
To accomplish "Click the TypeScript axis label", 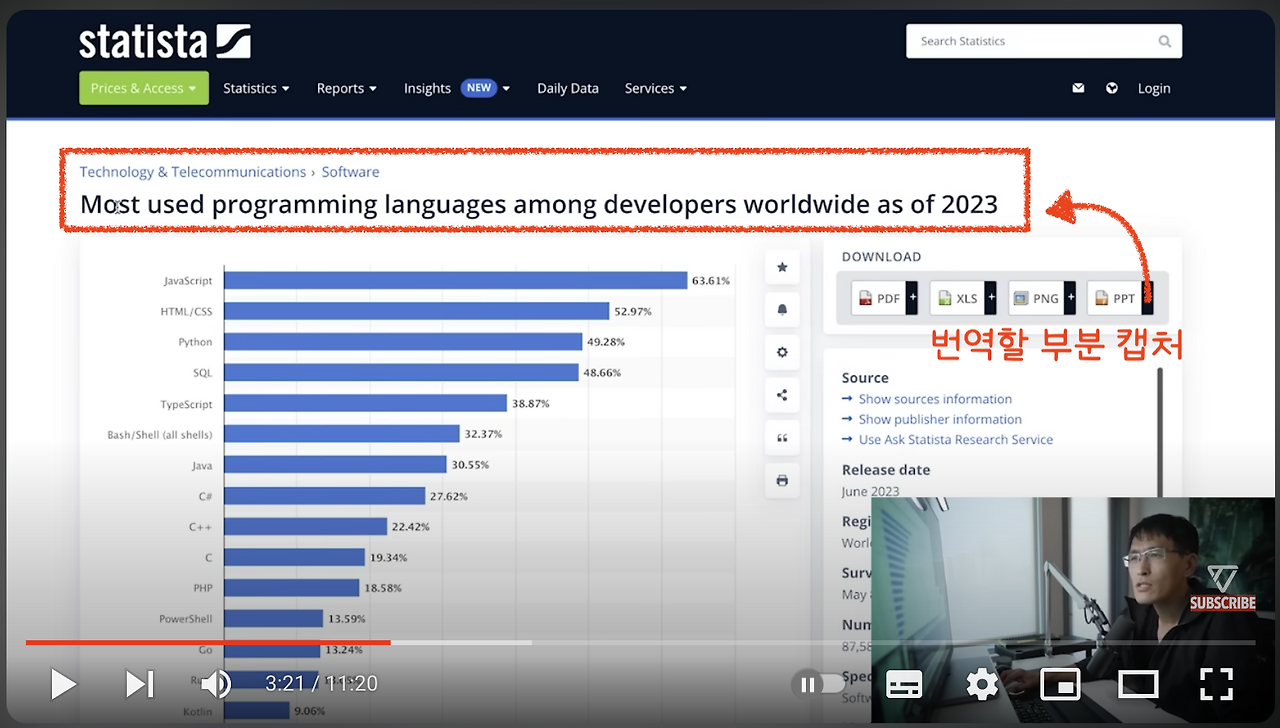I will [x=186, y=404].
